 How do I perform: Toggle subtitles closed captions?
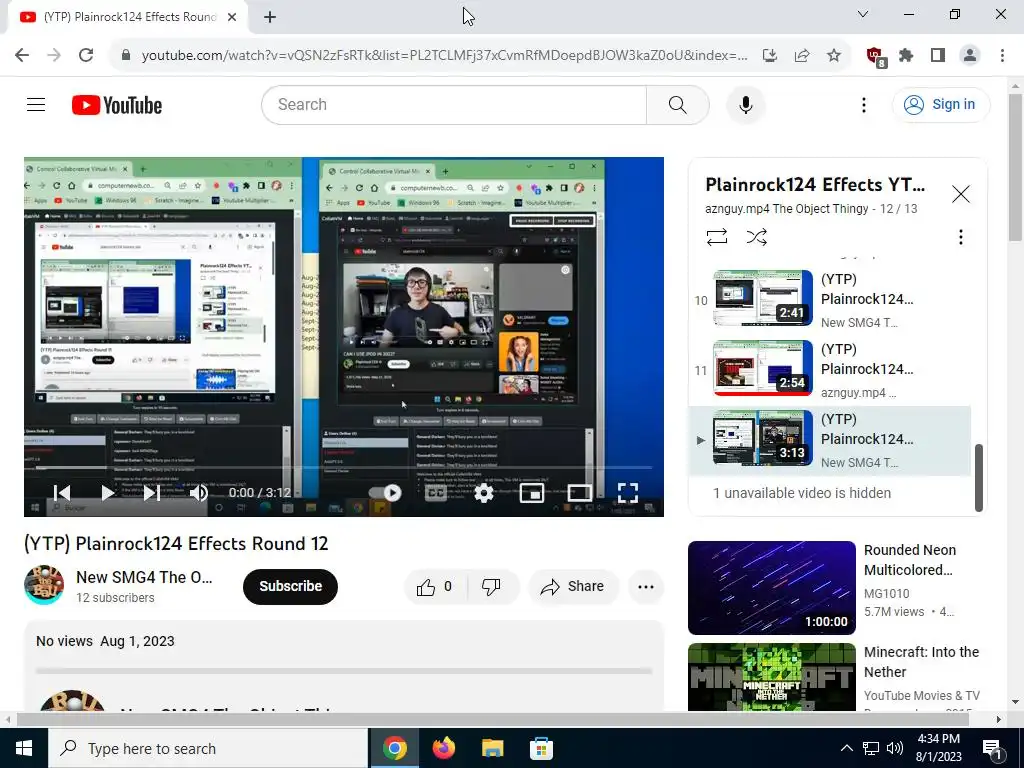[x=436, y=492]
